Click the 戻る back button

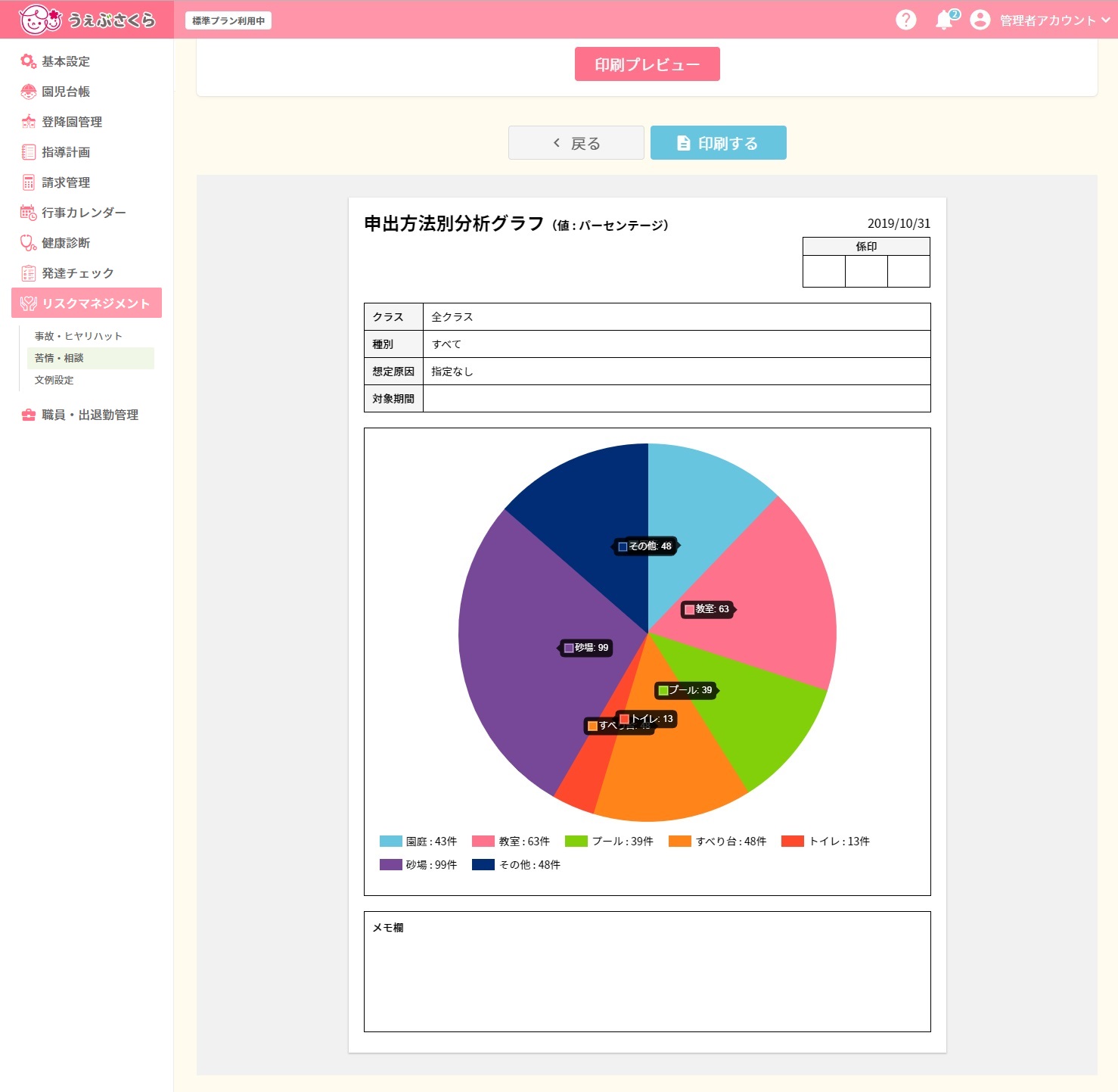click(x=576, y=143)
